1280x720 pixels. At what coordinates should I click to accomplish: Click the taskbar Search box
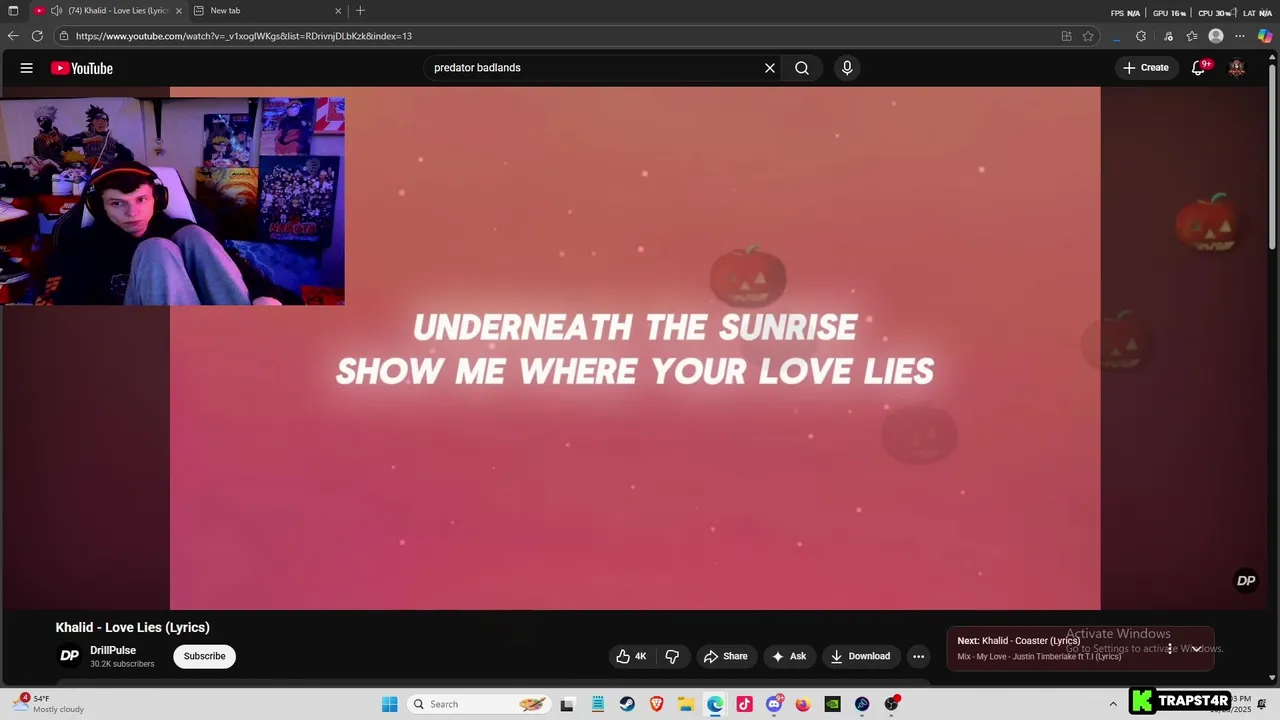click(x=480, y=704)
